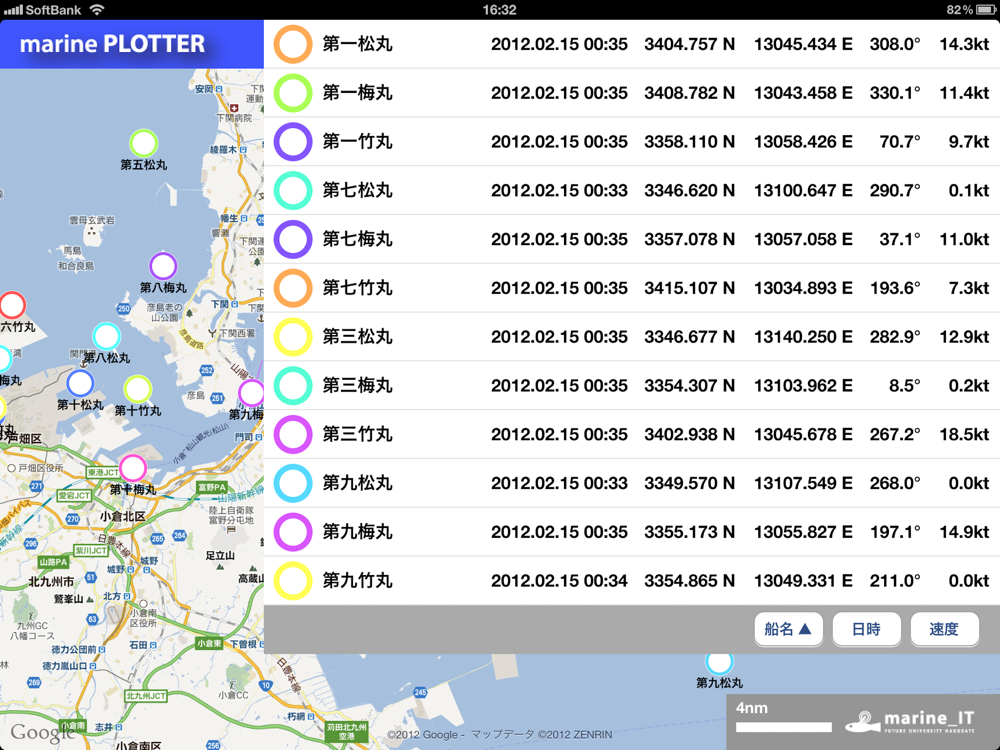Select ship name 第七梅丸 in list

pyautogui.click(x=357, y=239)
